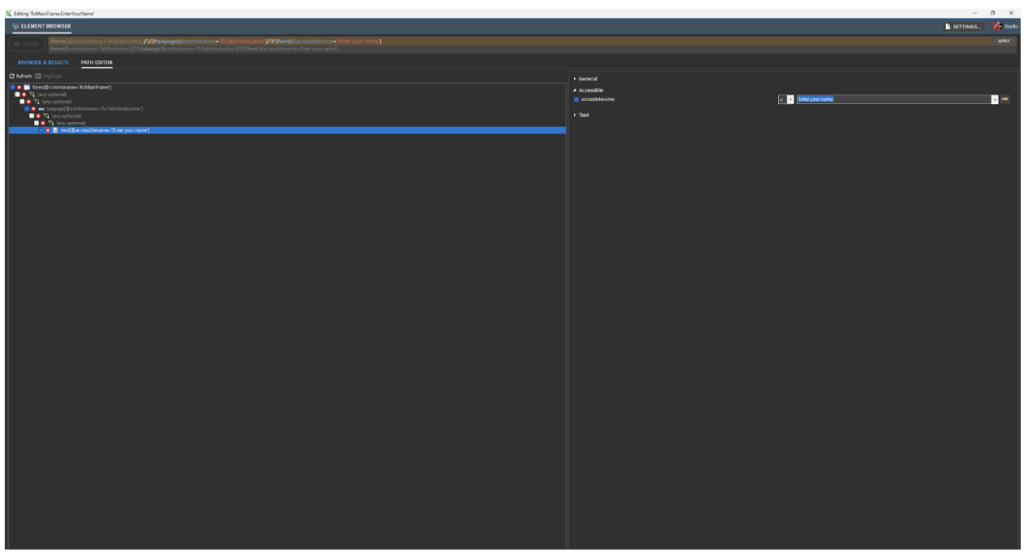Select the Path Editor tab
1024x552 pixels.
[97, 63]
